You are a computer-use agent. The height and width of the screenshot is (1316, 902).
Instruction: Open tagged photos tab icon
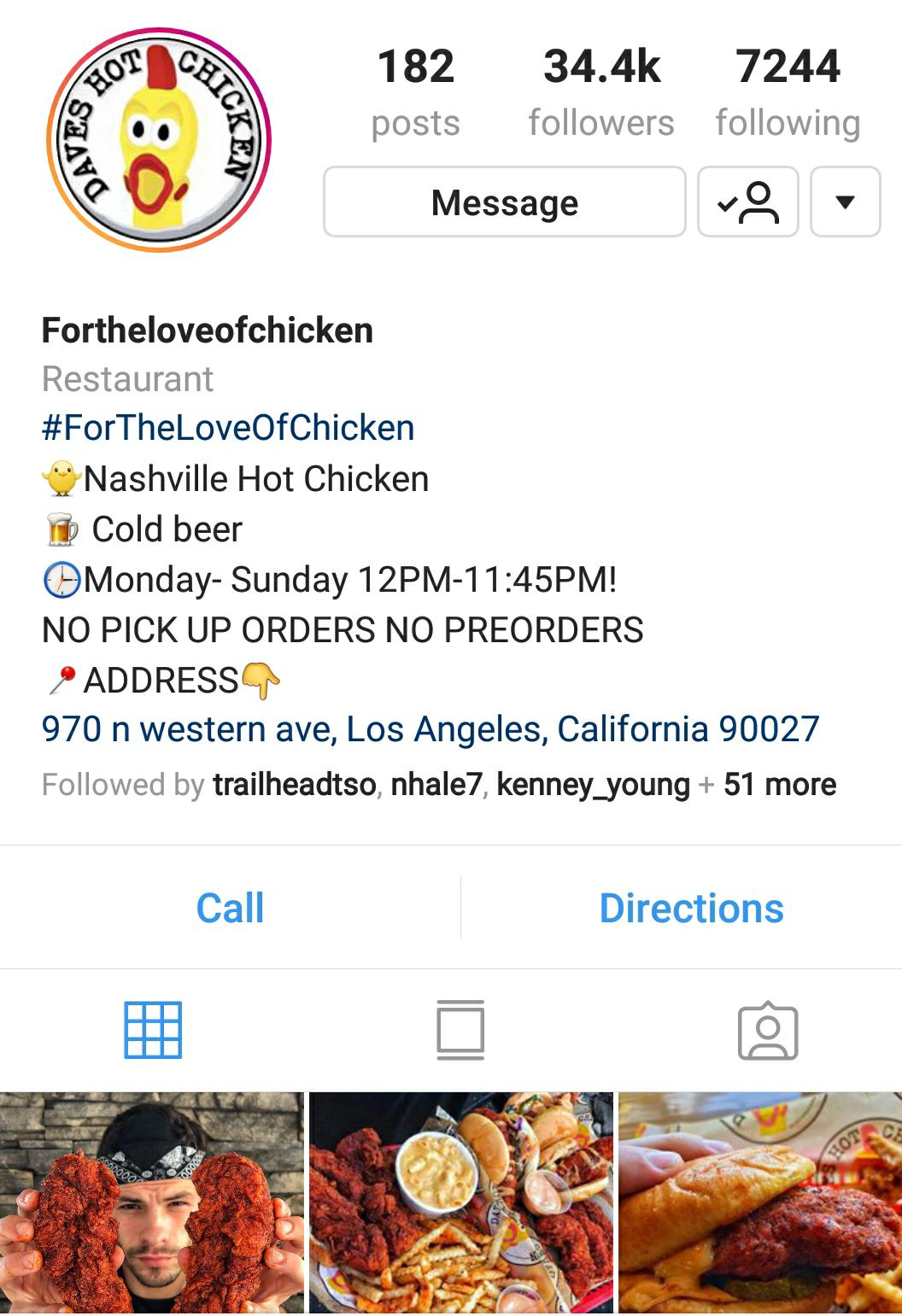pos(768,1031)
